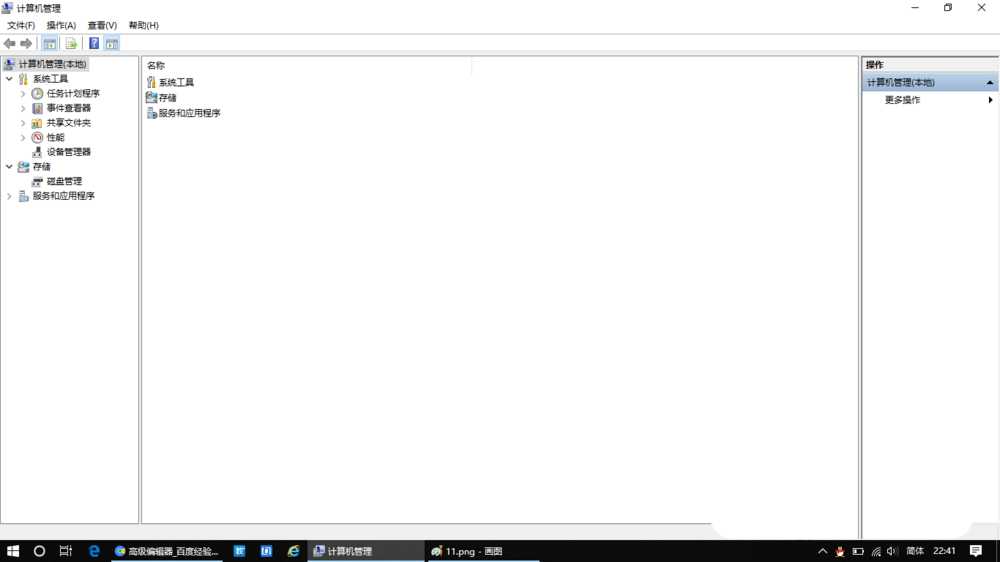The image size is (1000, 562).
Task: Click the Back arrow in the toolbar
Action: click(10, 44)
